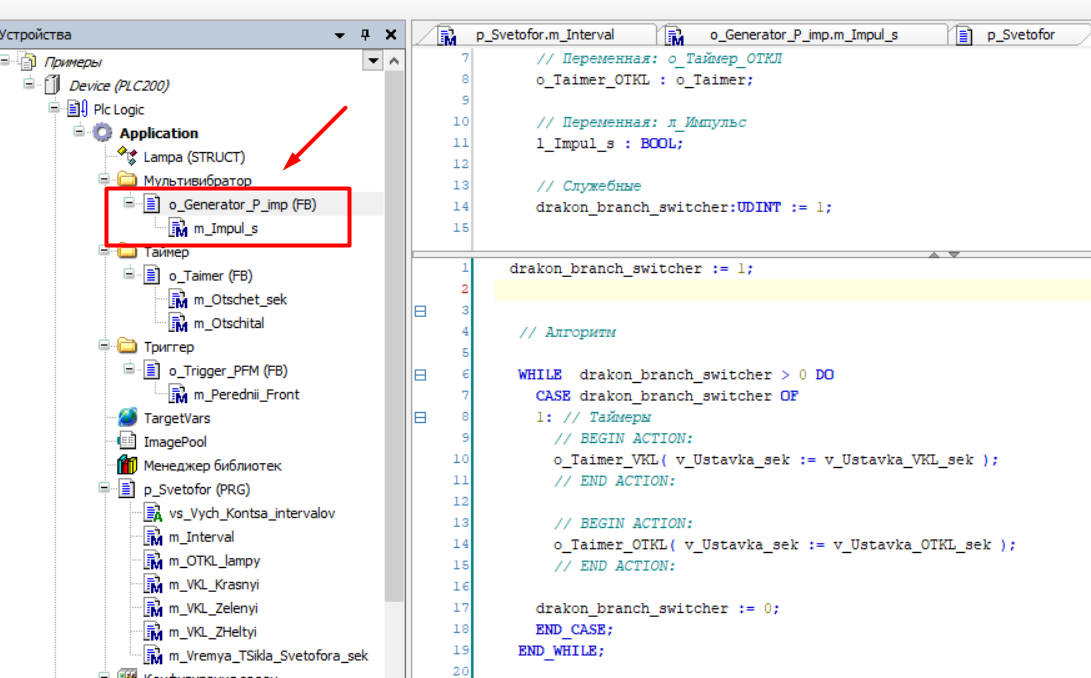
Task: Click the declaration and code pane splitter arrows
Action: tap(944, 254)
